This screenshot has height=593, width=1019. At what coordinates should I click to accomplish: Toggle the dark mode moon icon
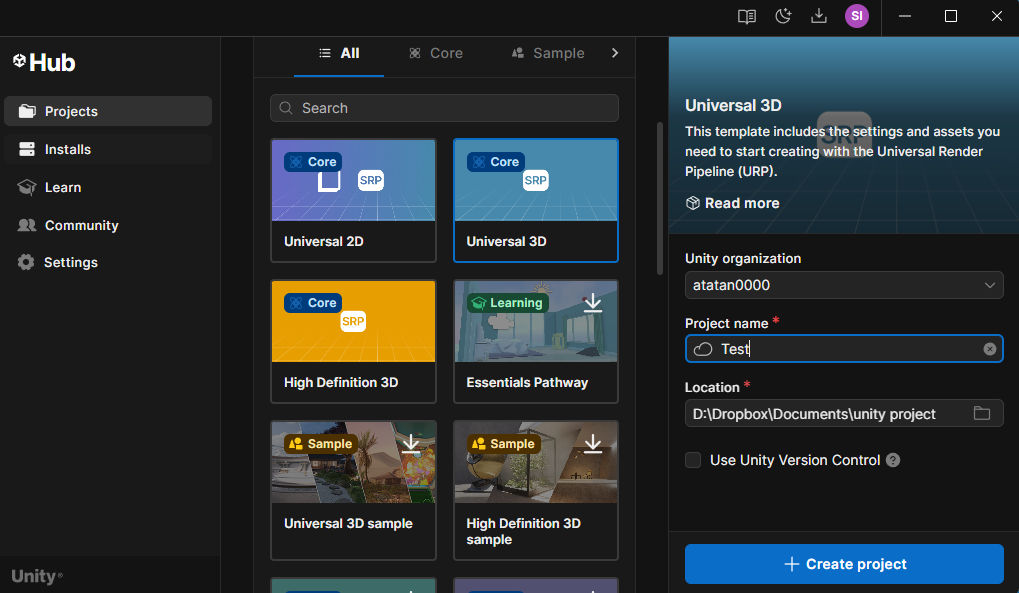[783, 16]
